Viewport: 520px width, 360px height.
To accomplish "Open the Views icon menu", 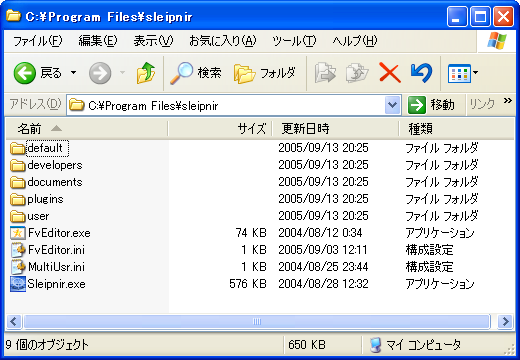I will (x=462, y=73).
